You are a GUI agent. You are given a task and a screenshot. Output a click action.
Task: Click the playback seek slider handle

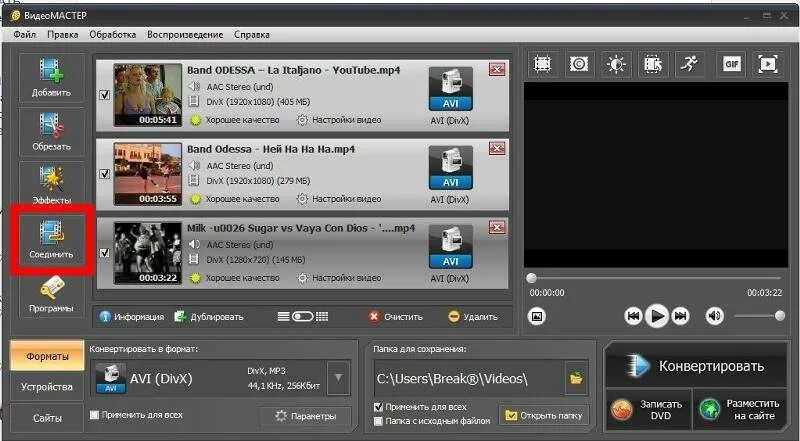532,278
